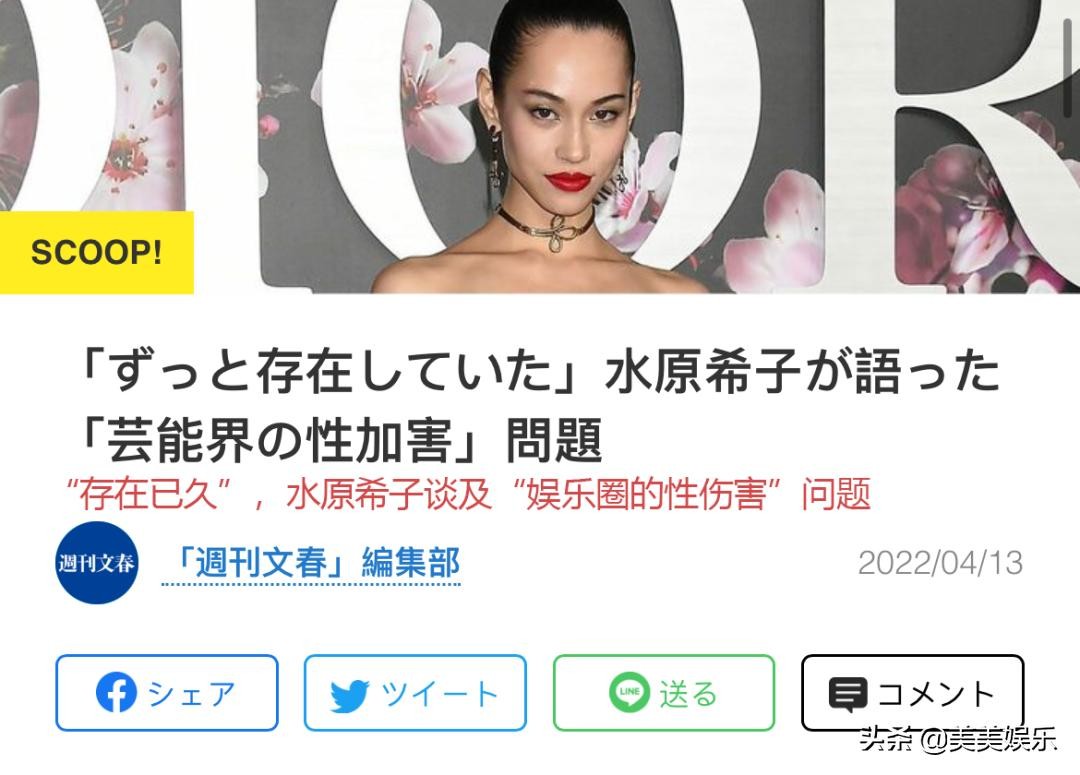The image size is (1080, 775).
Task: Share article via シェア button
Action: [x=167, y=692]
